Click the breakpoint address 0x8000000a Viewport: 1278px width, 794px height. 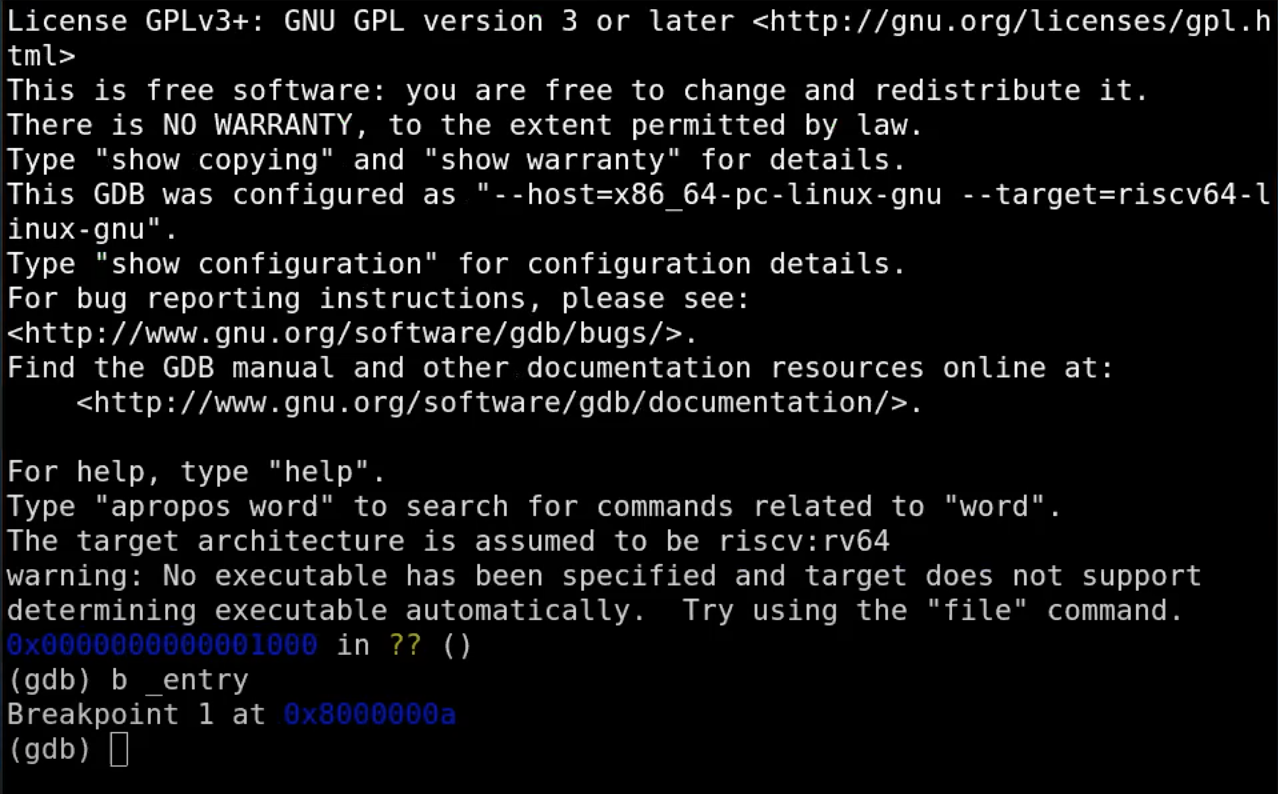pos(369,714)
